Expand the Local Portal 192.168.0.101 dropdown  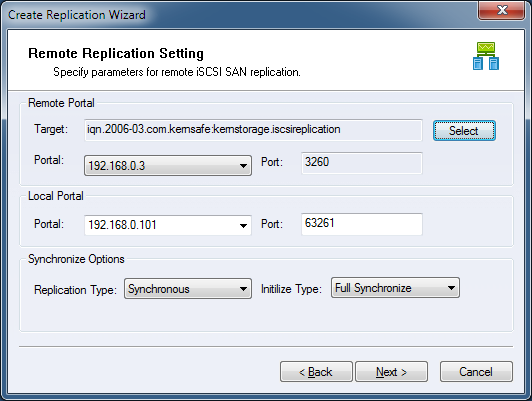coord(168,225)
